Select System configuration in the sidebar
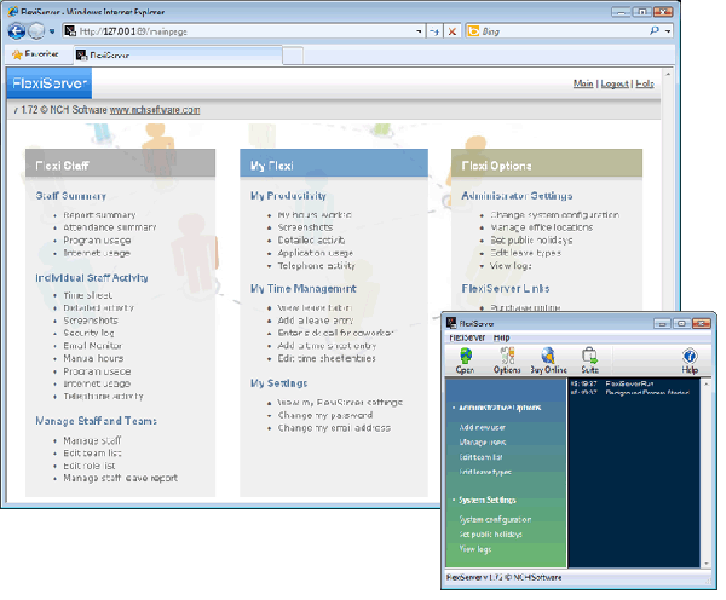The width and height of the screenshot is (726, 600). click(494, 520)
